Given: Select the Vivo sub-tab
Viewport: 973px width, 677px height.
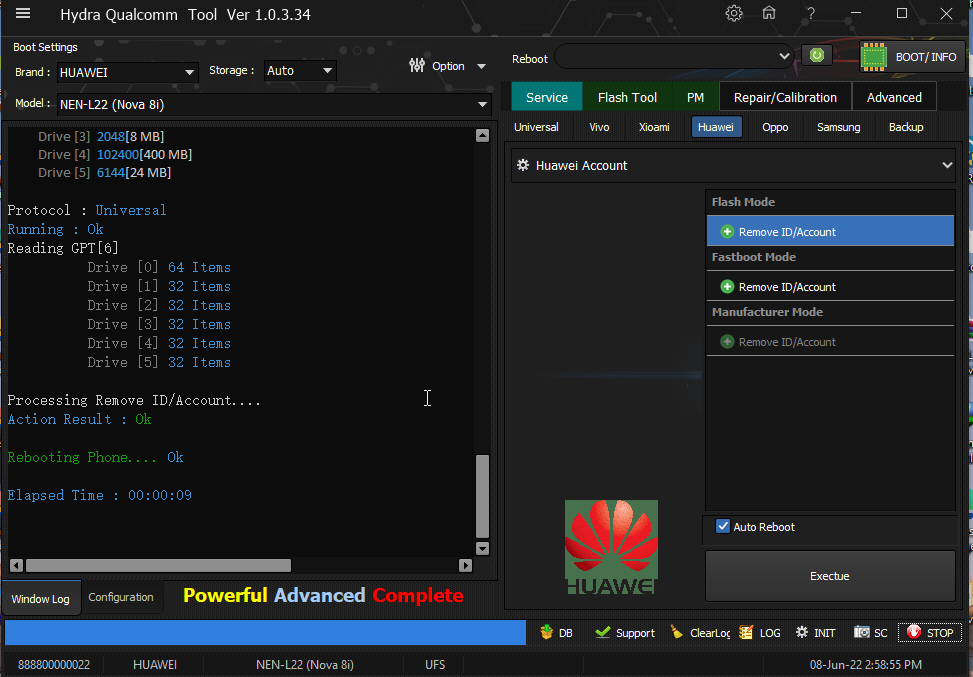Looking at the screenshot, I should pos(599,127).
